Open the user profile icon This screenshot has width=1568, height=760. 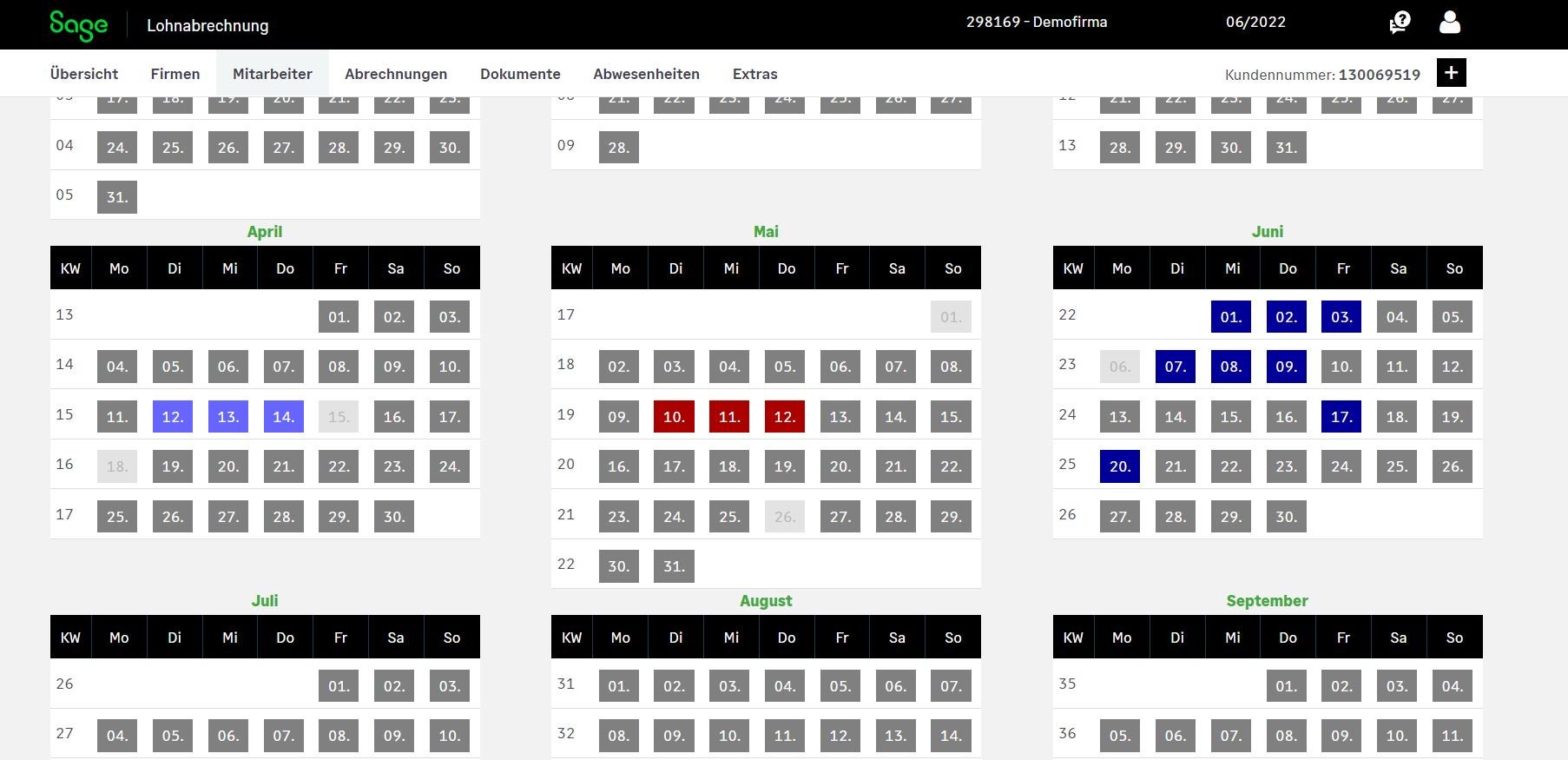pyautogui.click(x=1449, y=23)
